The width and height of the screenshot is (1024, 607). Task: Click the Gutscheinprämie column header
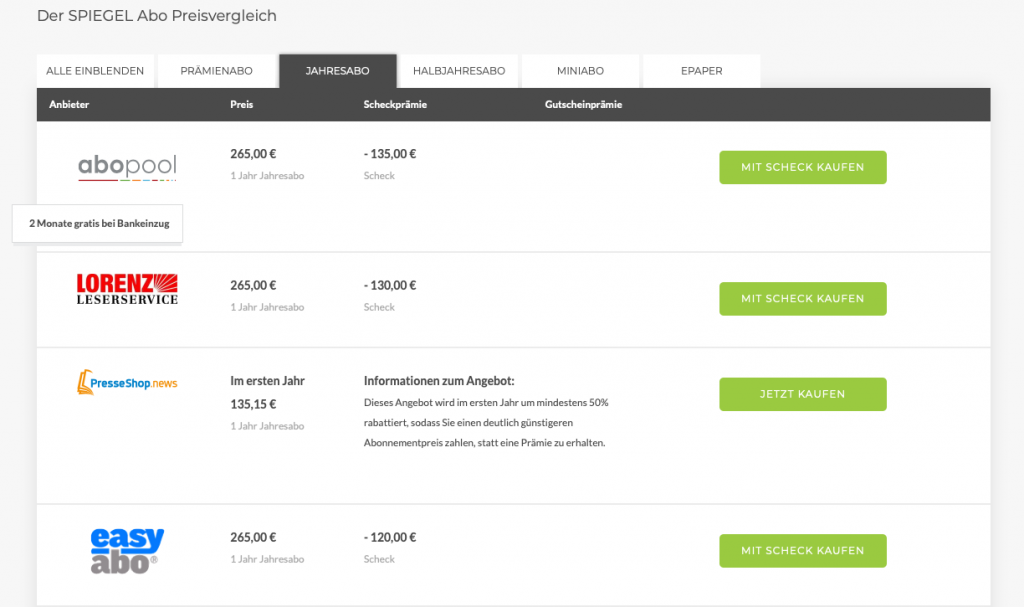(x=583, y=105)
